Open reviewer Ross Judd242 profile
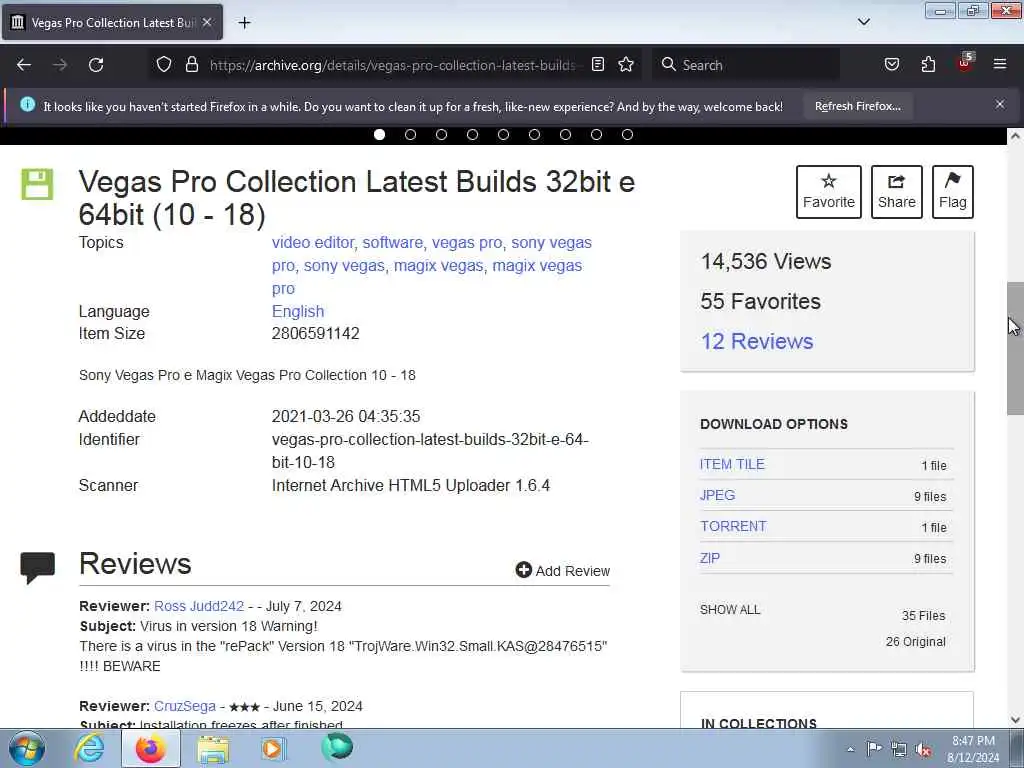1024x768 pixels. (x=199, y=606)
